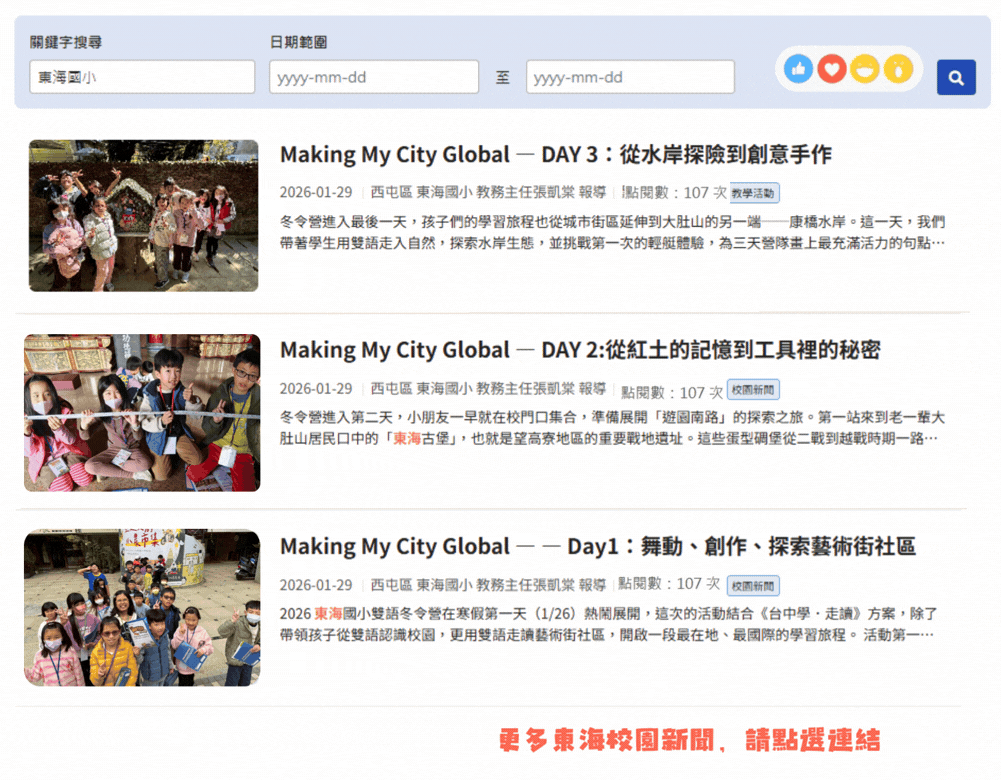Screen dimensions: 1001x780
Task: Click the DAY 2 article summary mentioning 東海古堡
Action: tap(611, 428)
